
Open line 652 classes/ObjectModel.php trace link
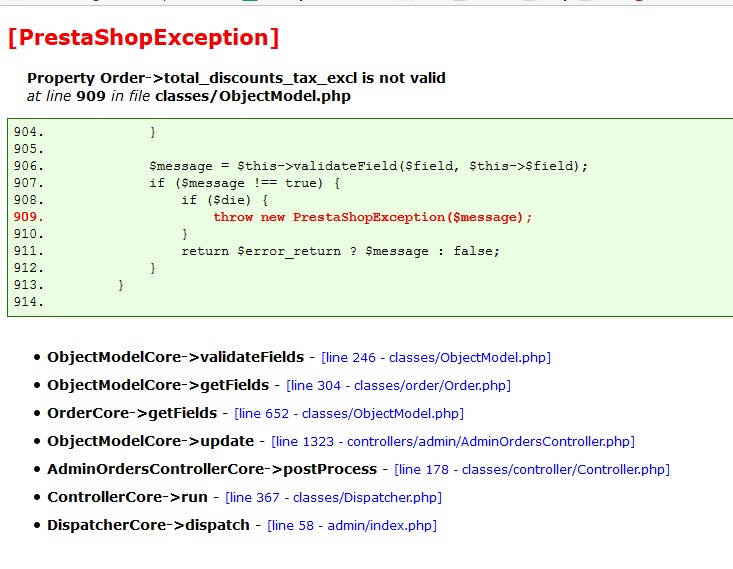point(349,414)
